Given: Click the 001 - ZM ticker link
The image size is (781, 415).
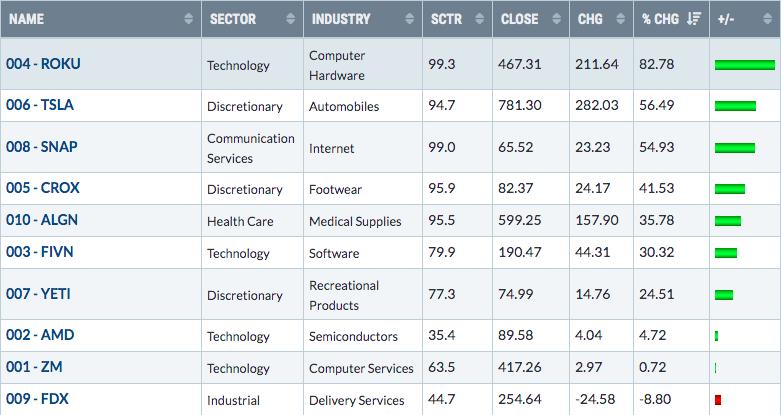Looking at the screenshot, I should tap(35, 367).
